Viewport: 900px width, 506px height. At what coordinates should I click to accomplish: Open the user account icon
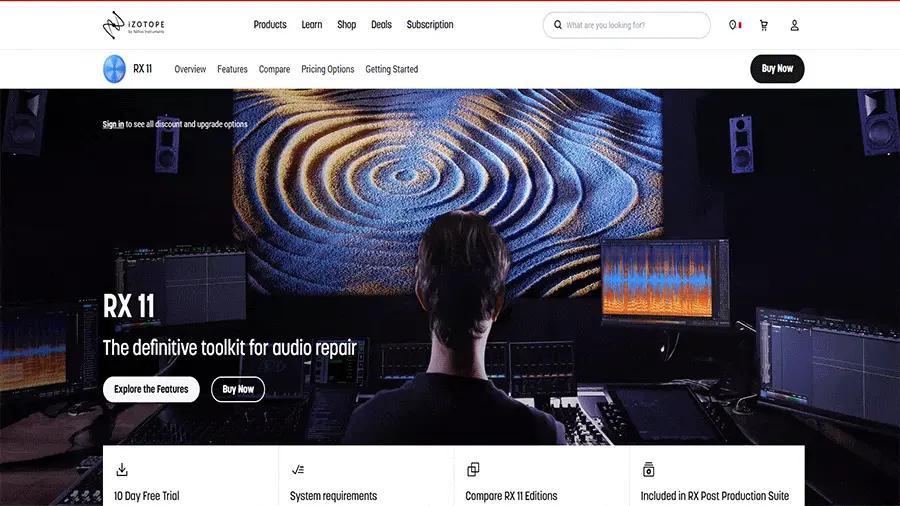tap(794, 25)
